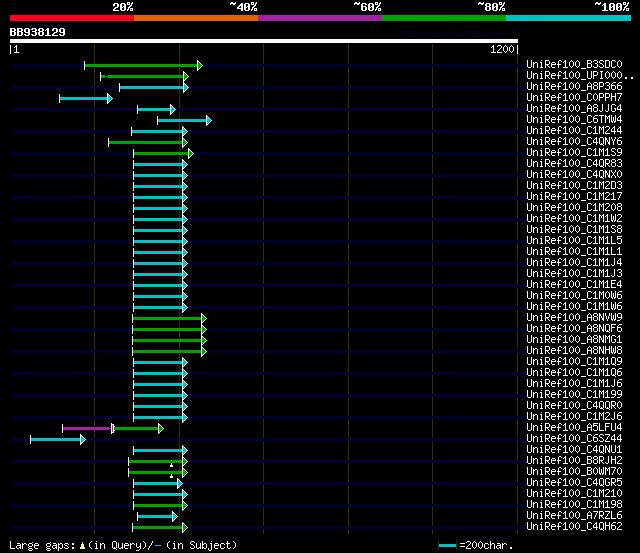The height and width of the screenshot is (553, 640).
Task: Click the cyan ~100% identity legend segment
Action: point(569,18)
